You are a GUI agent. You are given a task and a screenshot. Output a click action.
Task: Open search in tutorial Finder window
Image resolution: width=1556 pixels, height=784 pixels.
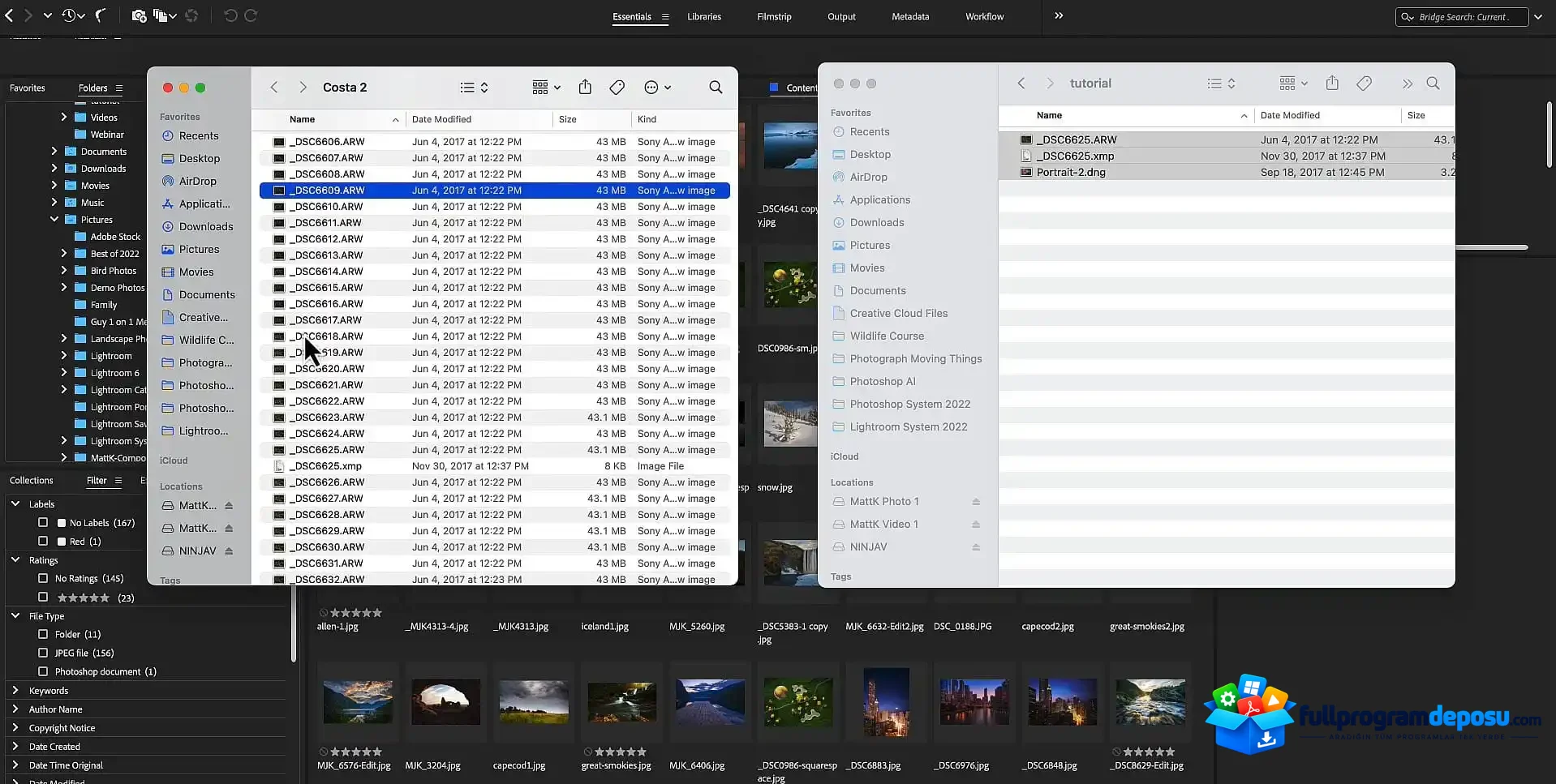click(1433, 83)
